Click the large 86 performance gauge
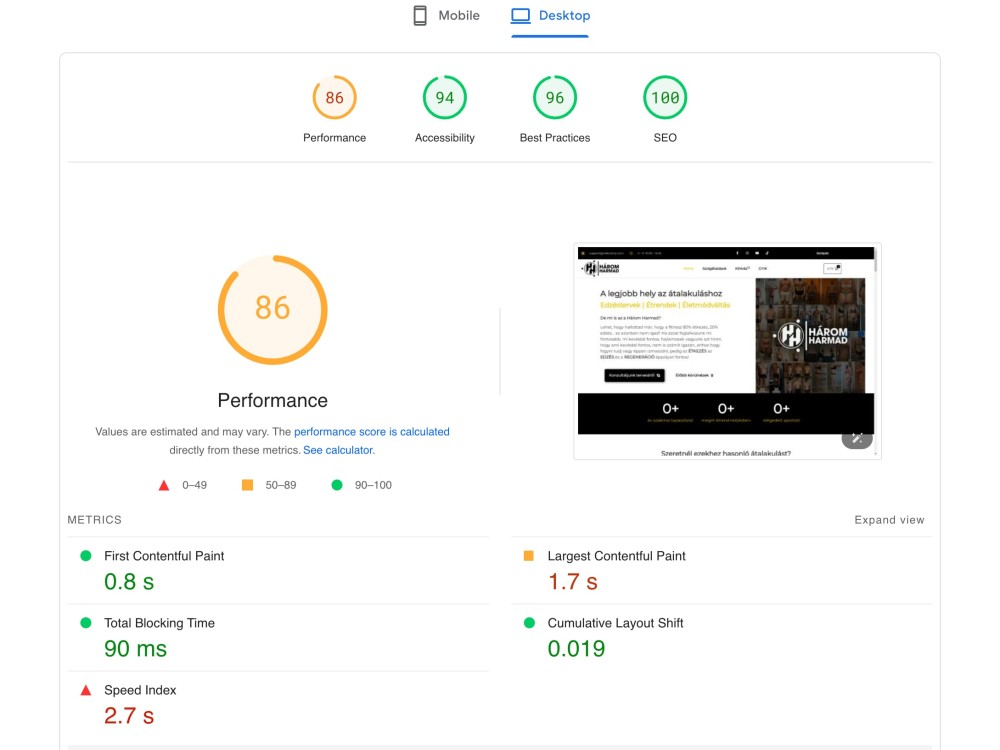This screenshot has height=750, width=1000. click(x=272, y=310)
